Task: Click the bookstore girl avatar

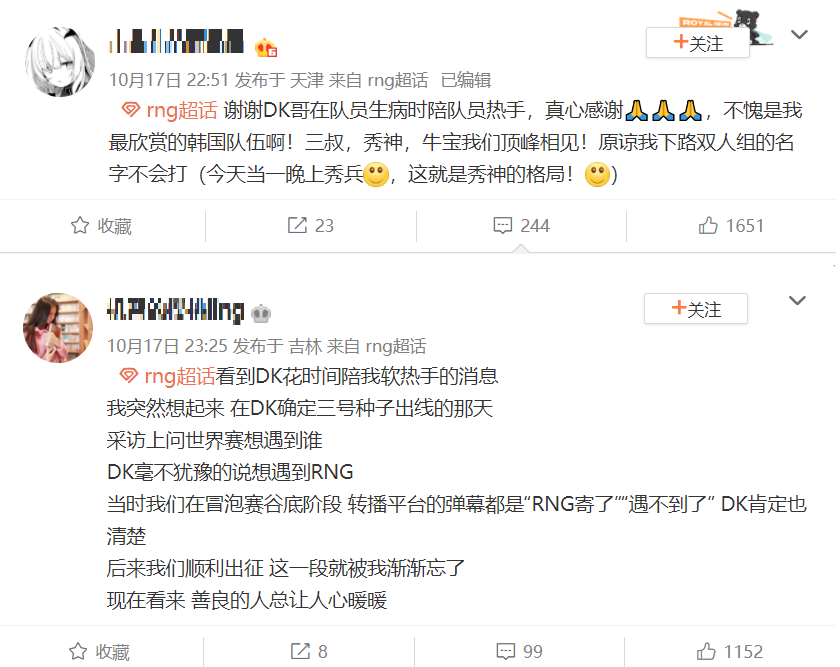Action: [x=58, y=327]
